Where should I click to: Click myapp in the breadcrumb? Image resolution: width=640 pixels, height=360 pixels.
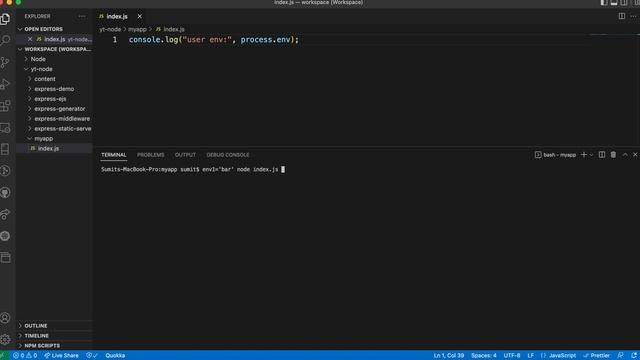(x=137, y=29)
